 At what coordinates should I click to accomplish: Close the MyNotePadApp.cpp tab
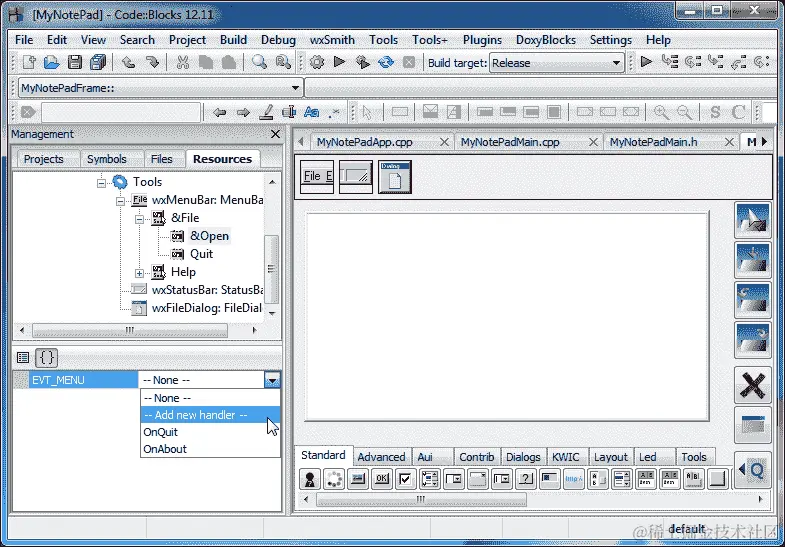tap(444, 142)
